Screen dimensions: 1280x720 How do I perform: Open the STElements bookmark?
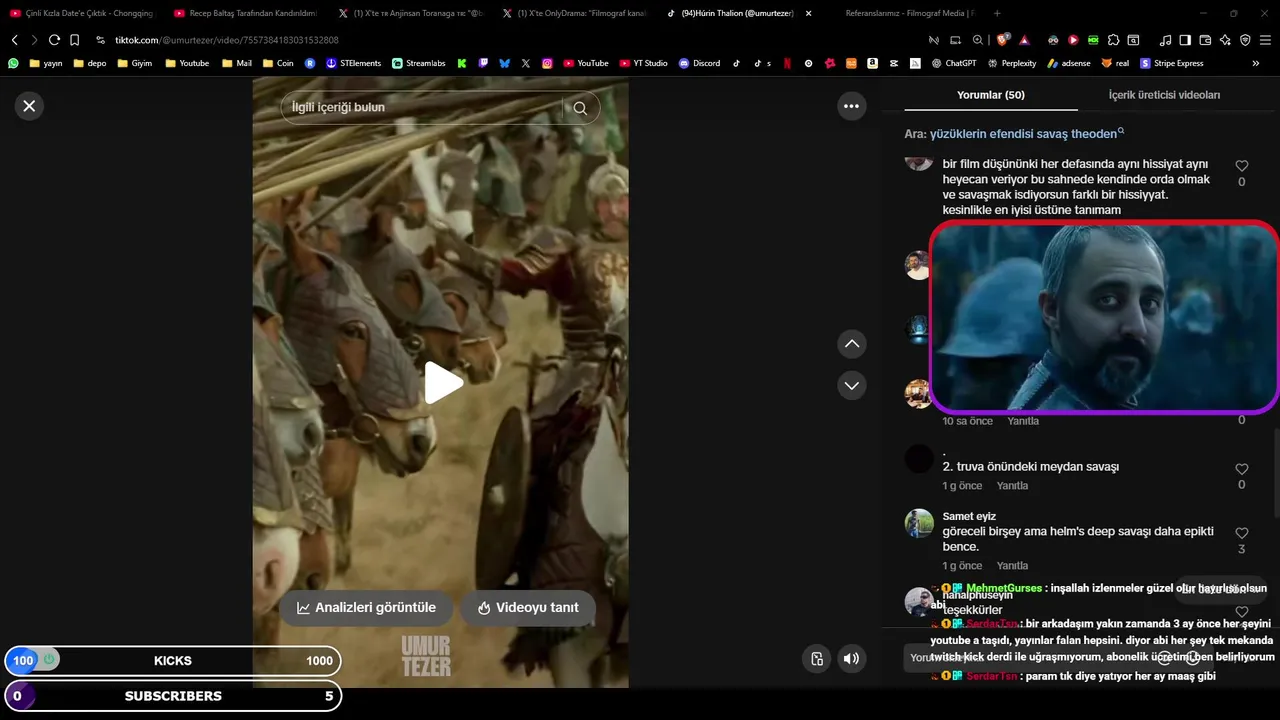tap(353, 63)
